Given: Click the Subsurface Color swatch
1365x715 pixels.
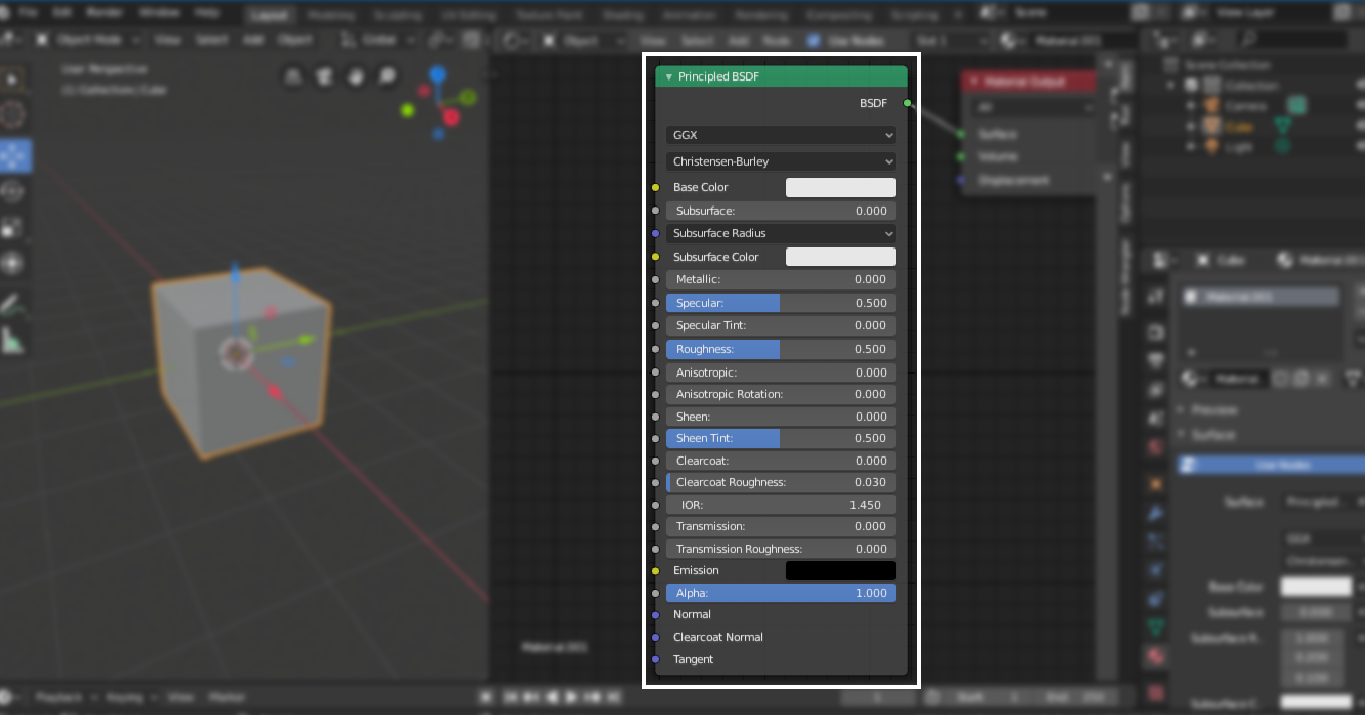Looking at the screenshot, I should coord(840,257).
